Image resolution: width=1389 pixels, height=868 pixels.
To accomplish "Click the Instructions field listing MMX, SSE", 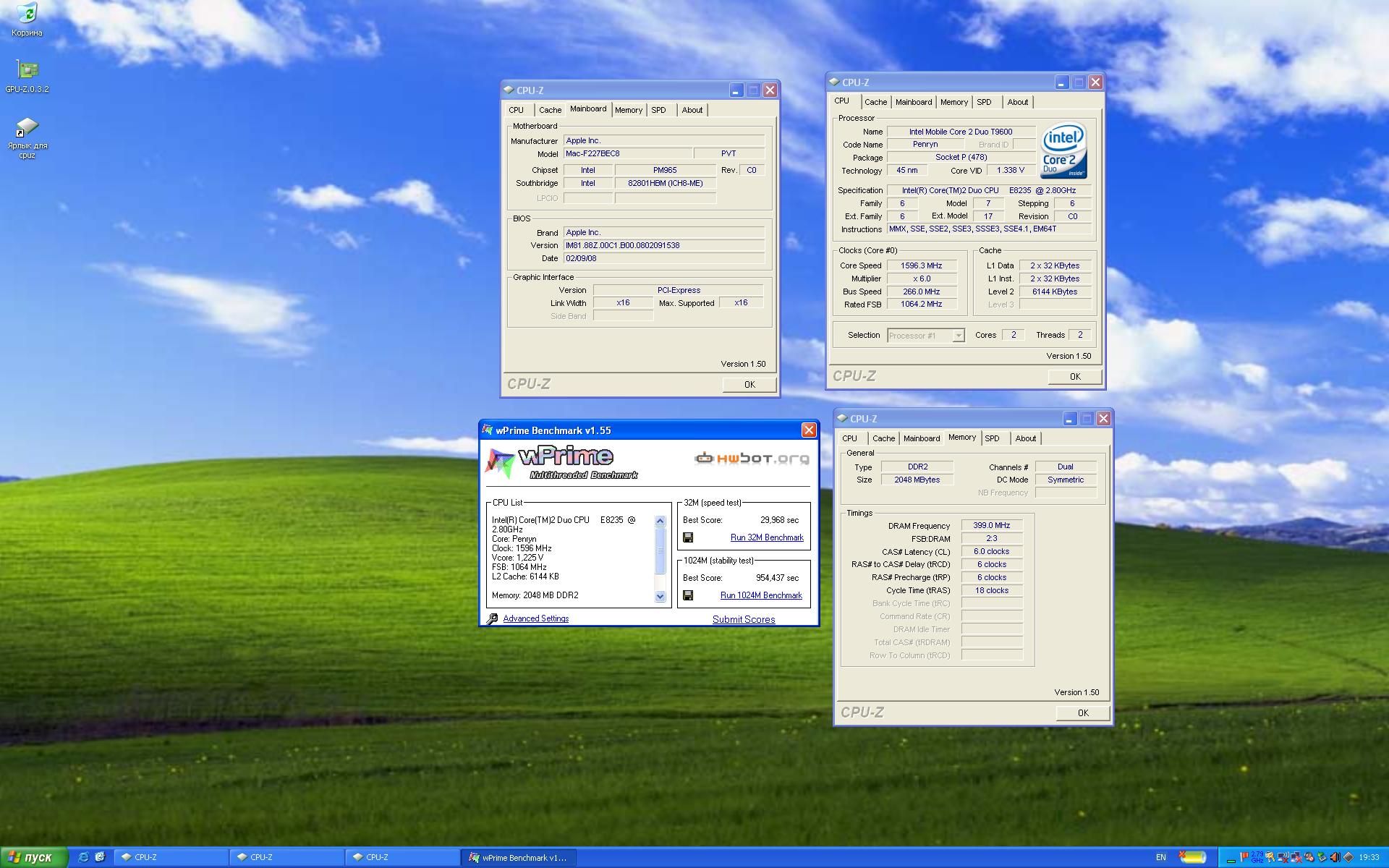I will [989, 229].
